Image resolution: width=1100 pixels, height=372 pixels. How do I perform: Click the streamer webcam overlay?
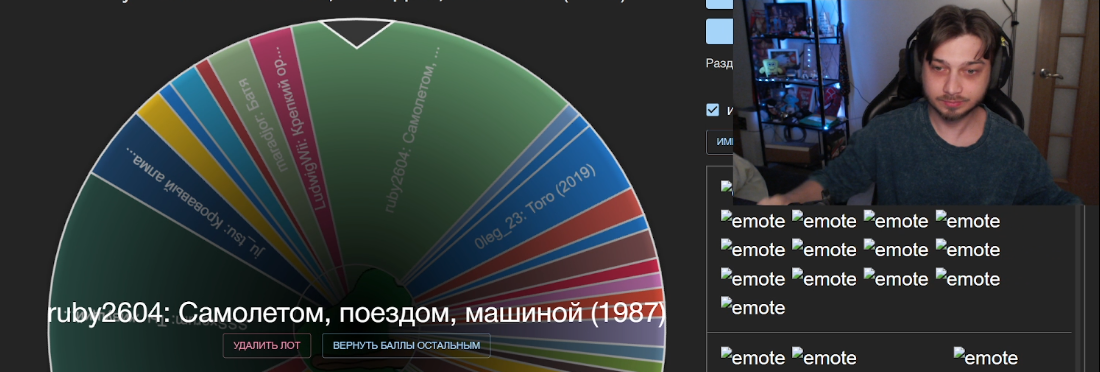(x=916, y=102)
